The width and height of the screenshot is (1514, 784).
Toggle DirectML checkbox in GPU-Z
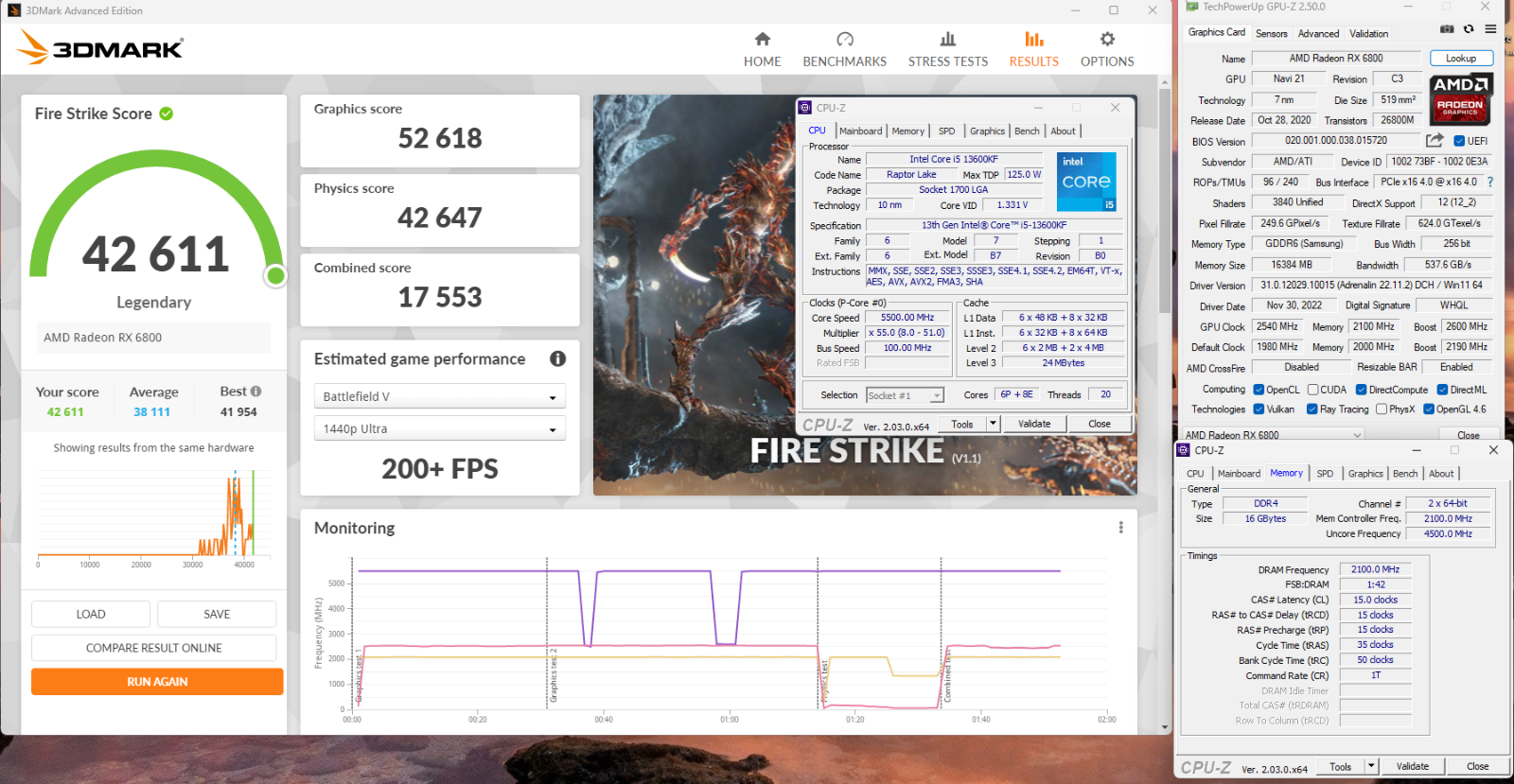[x=1442, y=390]
